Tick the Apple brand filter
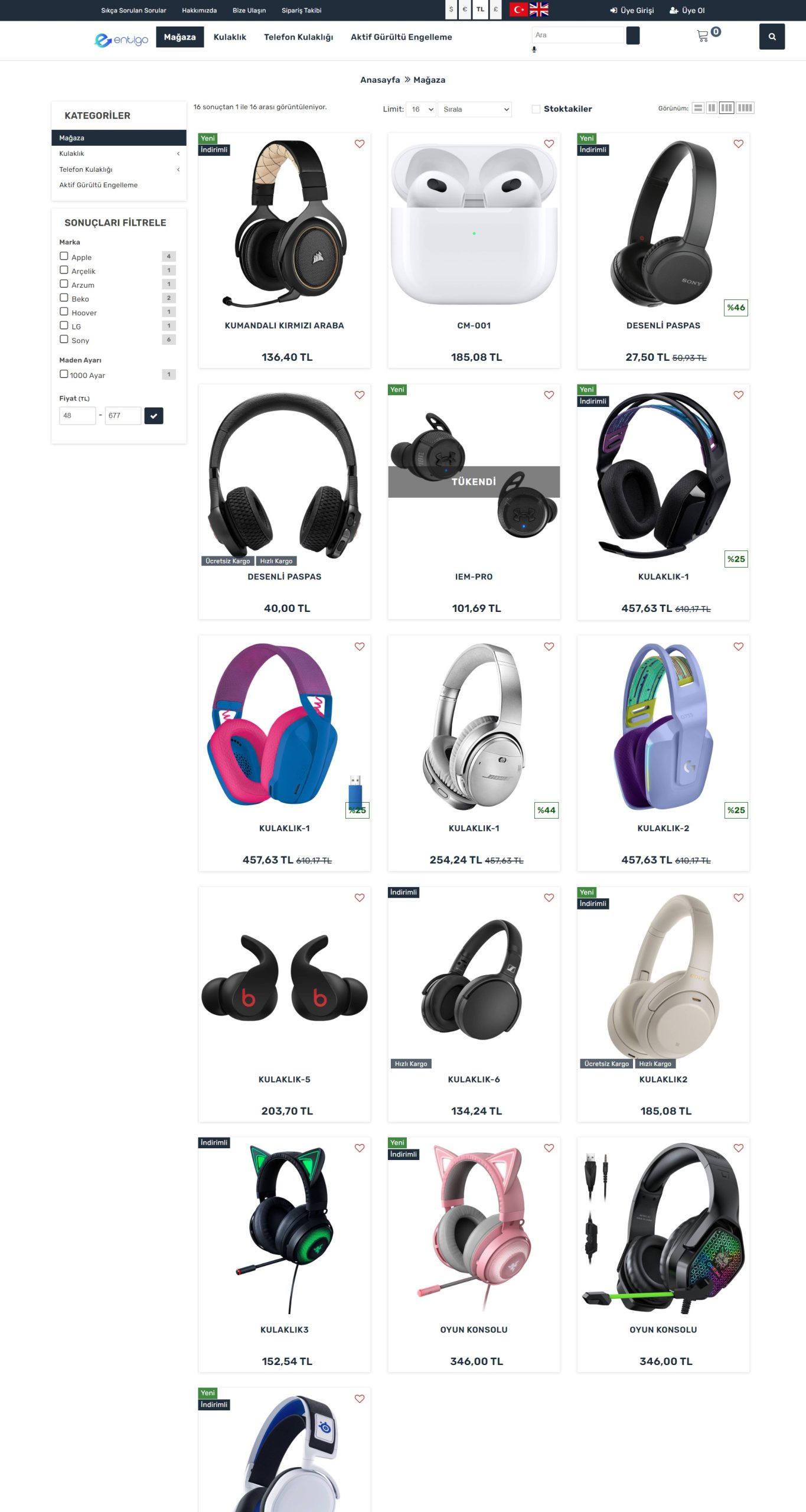Screen dimensions: 806x1512 click(x=64, y=256)
